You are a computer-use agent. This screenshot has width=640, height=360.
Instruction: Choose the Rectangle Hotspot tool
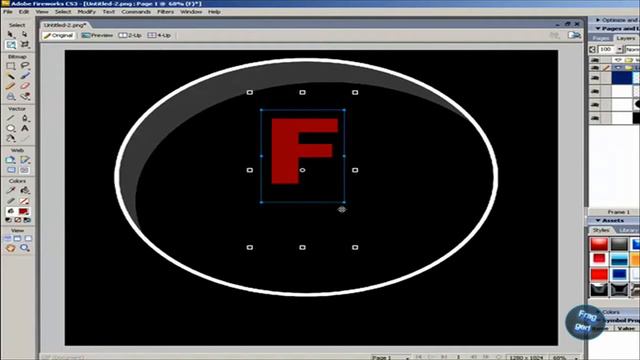coord(11,160)
